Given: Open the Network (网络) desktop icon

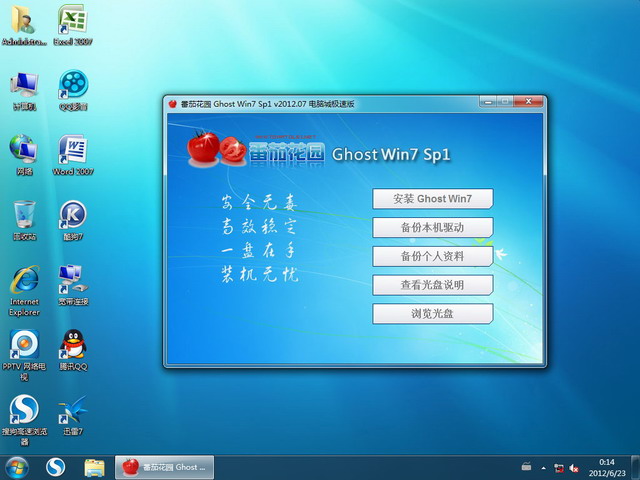Looking at the screenshot, I should coord(24,155).
